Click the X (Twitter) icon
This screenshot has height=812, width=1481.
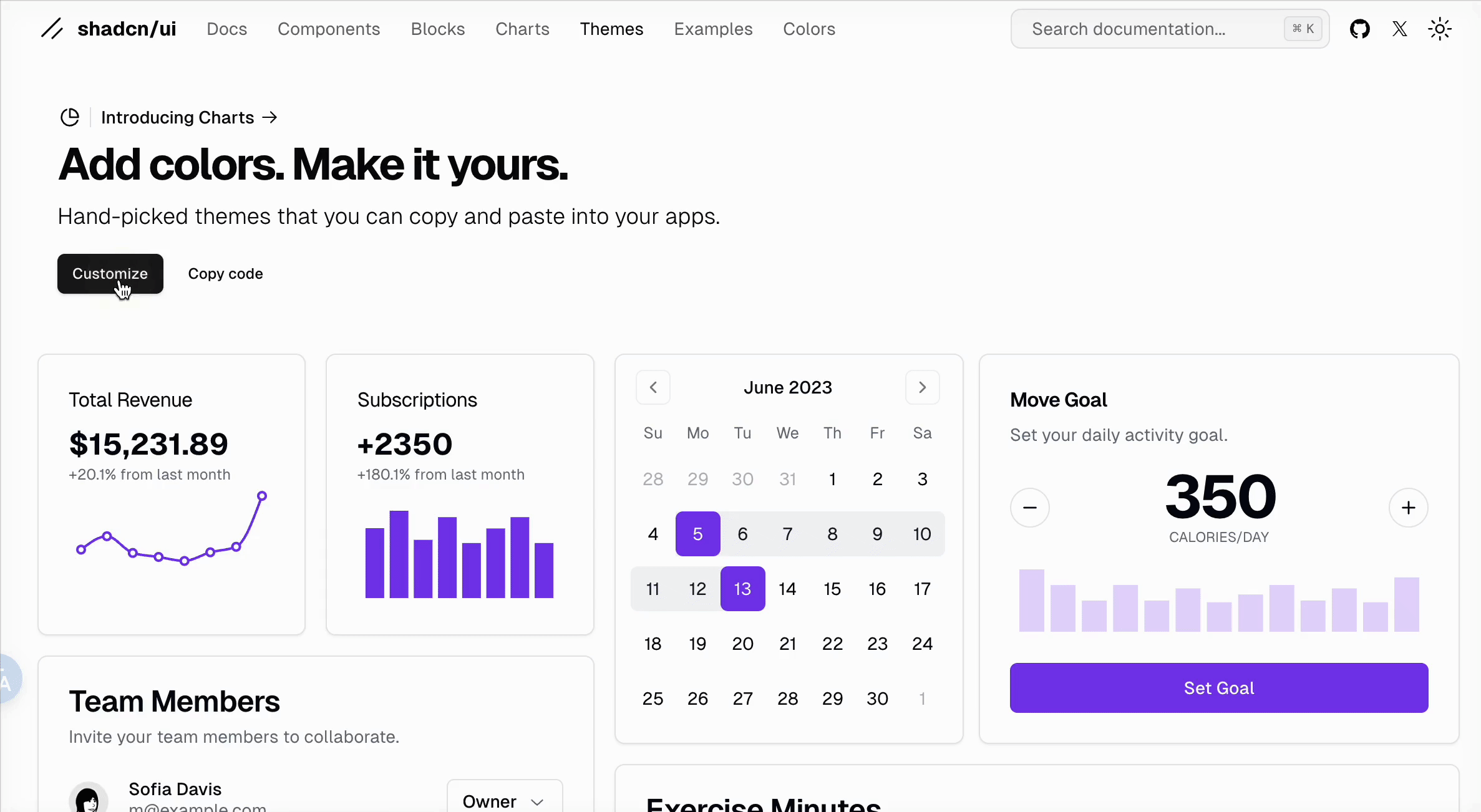click(1399, 29)
